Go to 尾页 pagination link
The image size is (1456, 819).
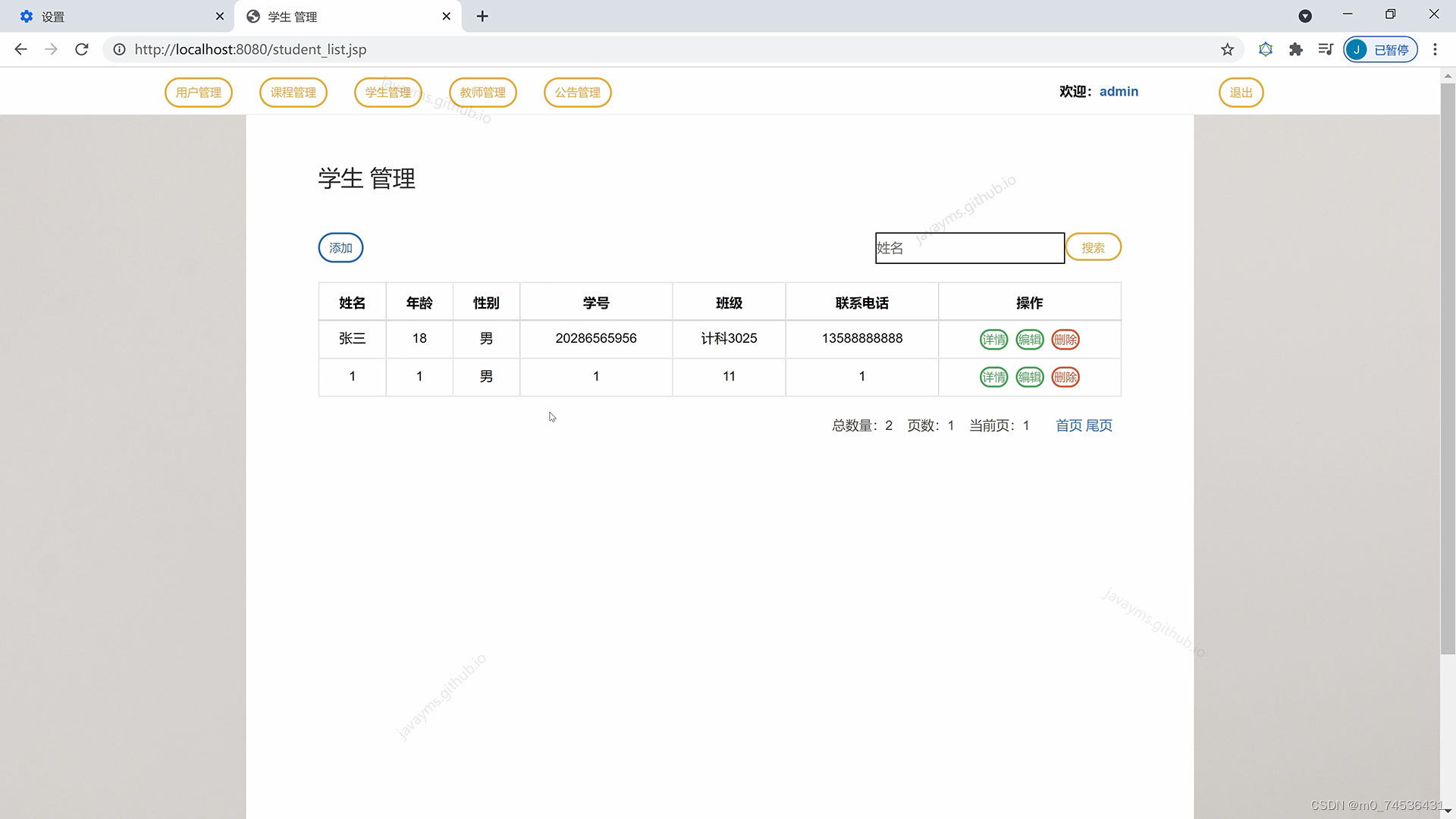point(1099,425)
